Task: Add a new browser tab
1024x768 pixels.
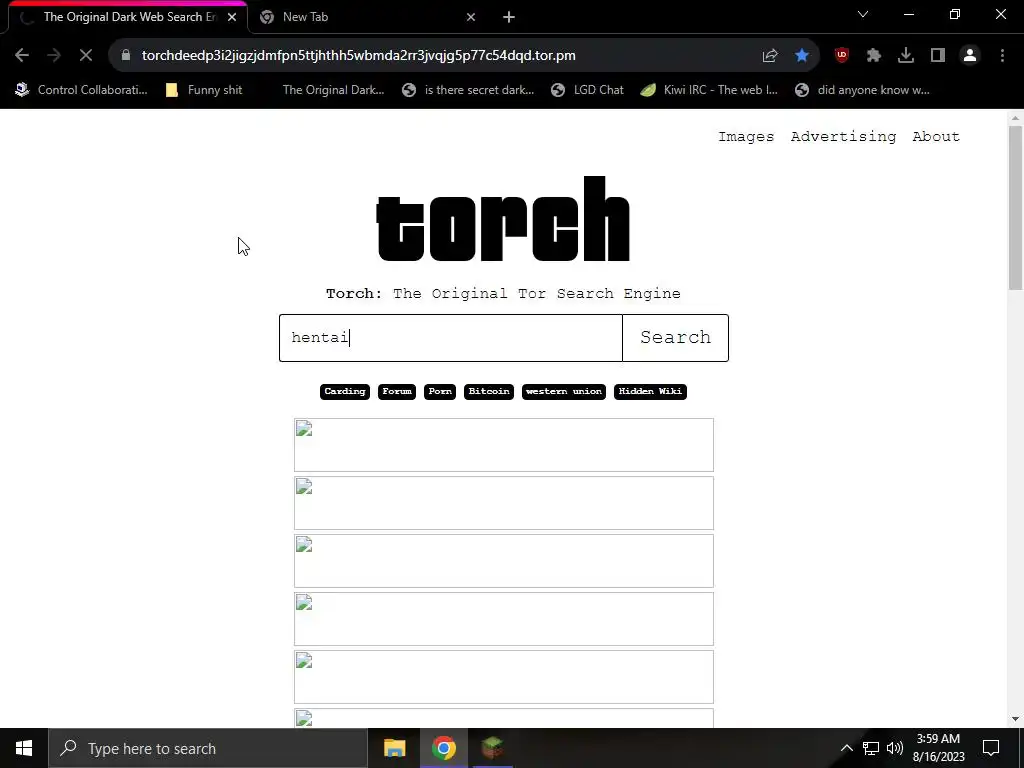Action: [x=509, y=17]
